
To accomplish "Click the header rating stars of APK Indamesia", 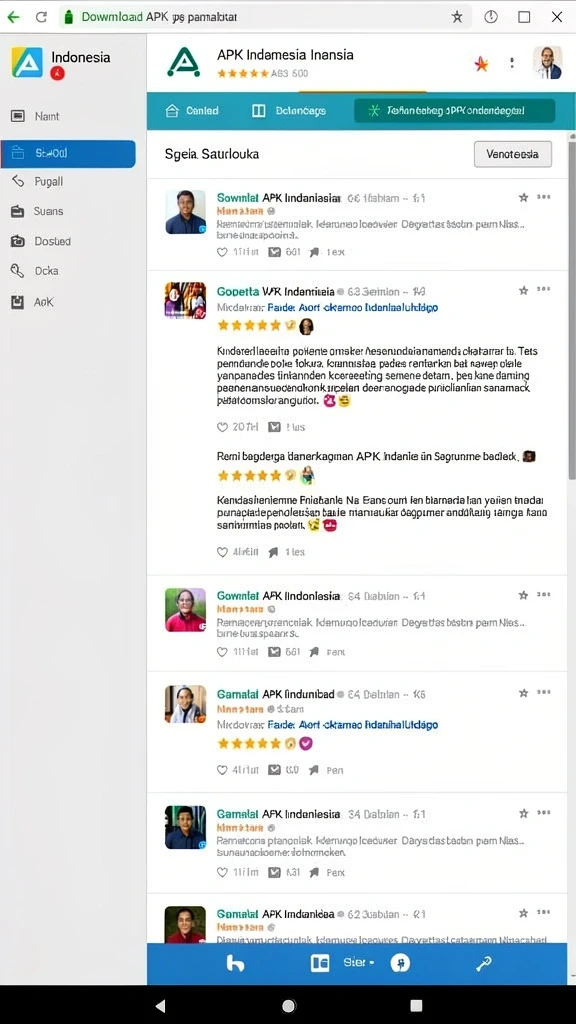I will (243, 73).
